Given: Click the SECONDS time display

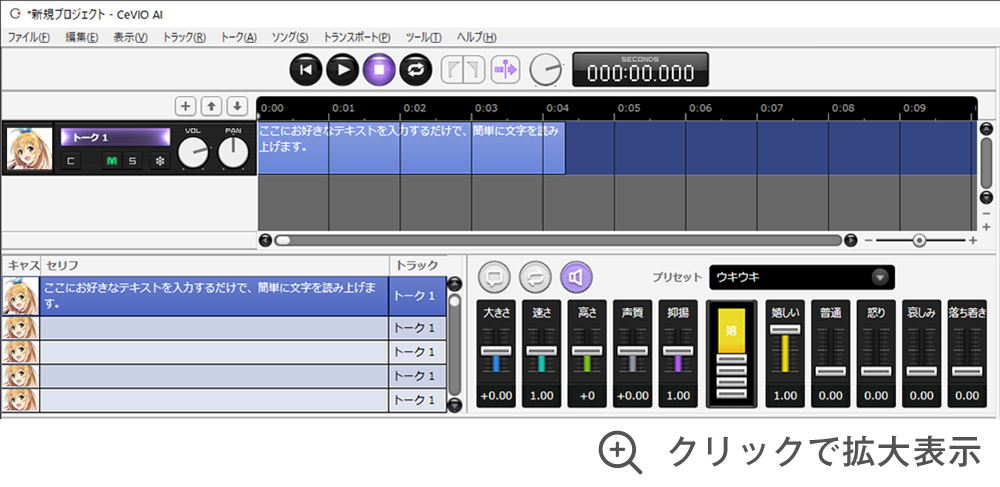Looking at the screenshot, I should (640, 69).
